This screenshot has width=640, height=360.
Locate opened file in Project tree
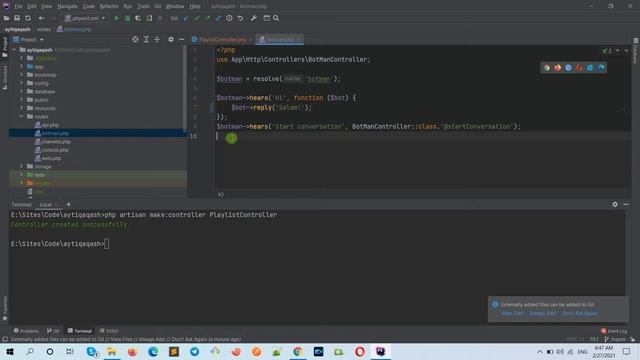pyautogui.click(x=135, y=40)
